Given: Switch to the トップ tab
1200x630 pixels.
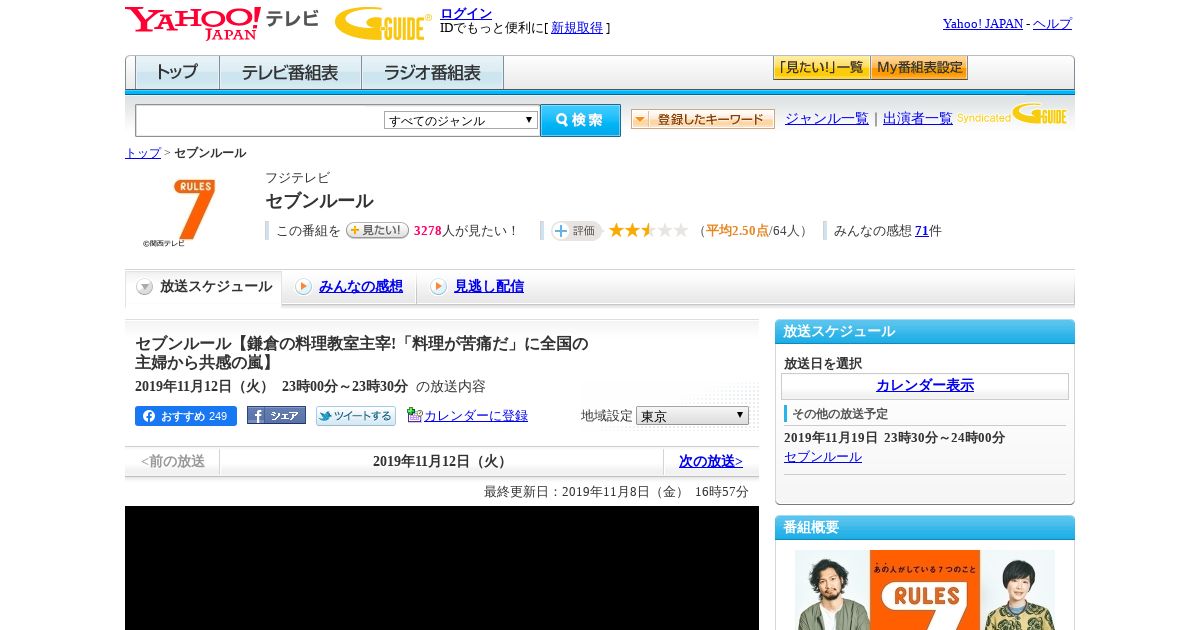Looking at the screenshot, I should click(x=177, y=73).
